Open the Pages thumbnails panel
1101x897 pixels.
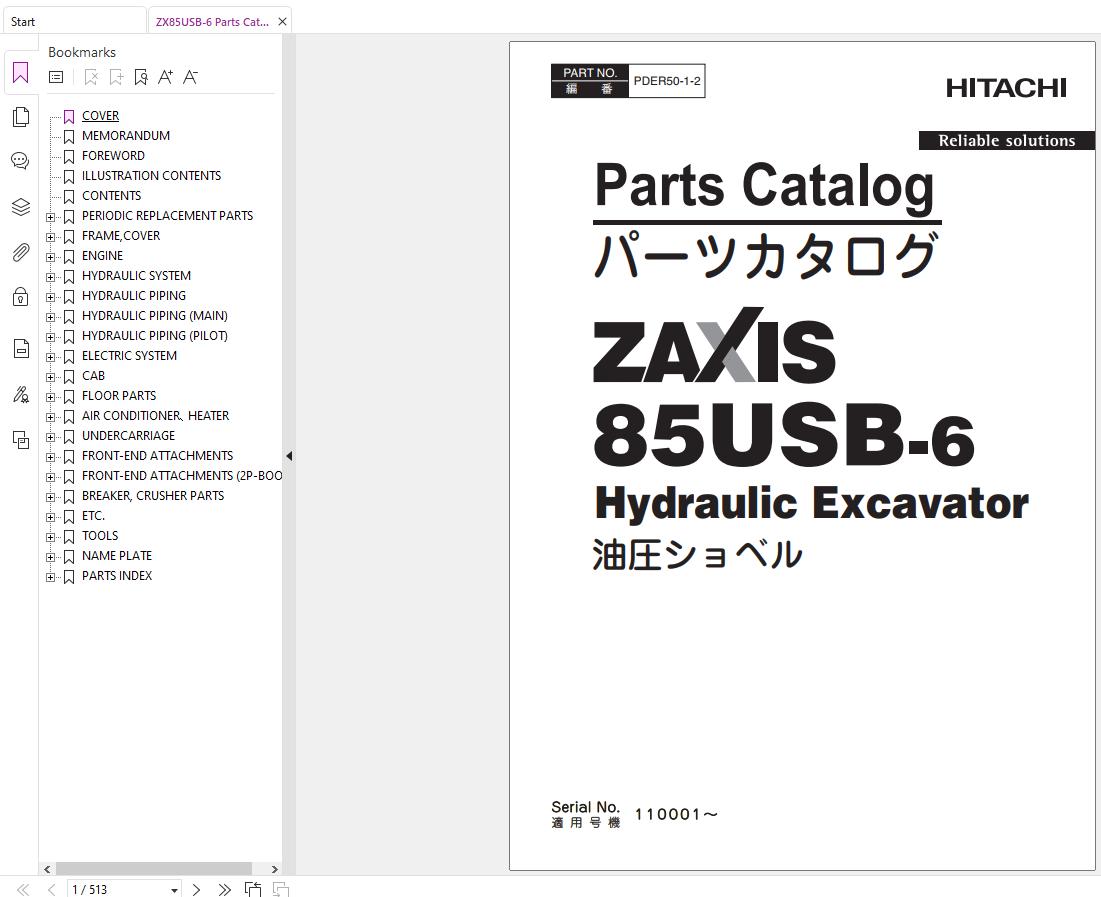(20, 117)
